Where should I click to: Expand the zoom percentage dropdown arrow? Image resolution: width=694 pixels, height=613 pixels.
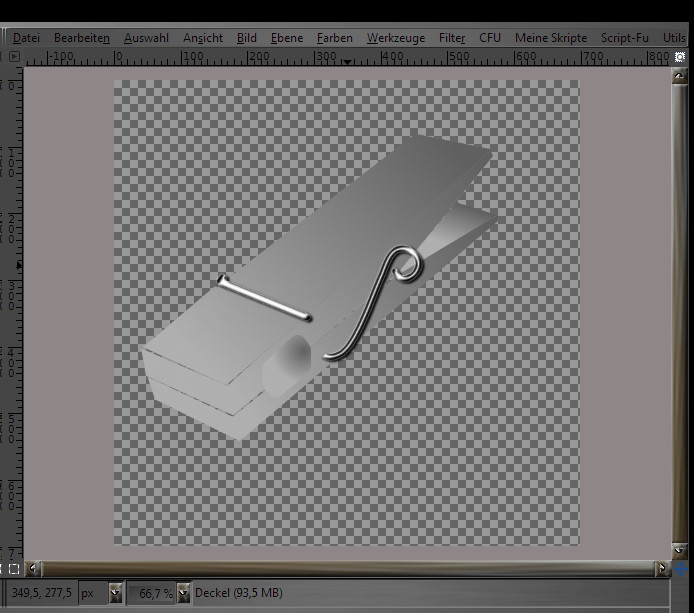[183, 593]
